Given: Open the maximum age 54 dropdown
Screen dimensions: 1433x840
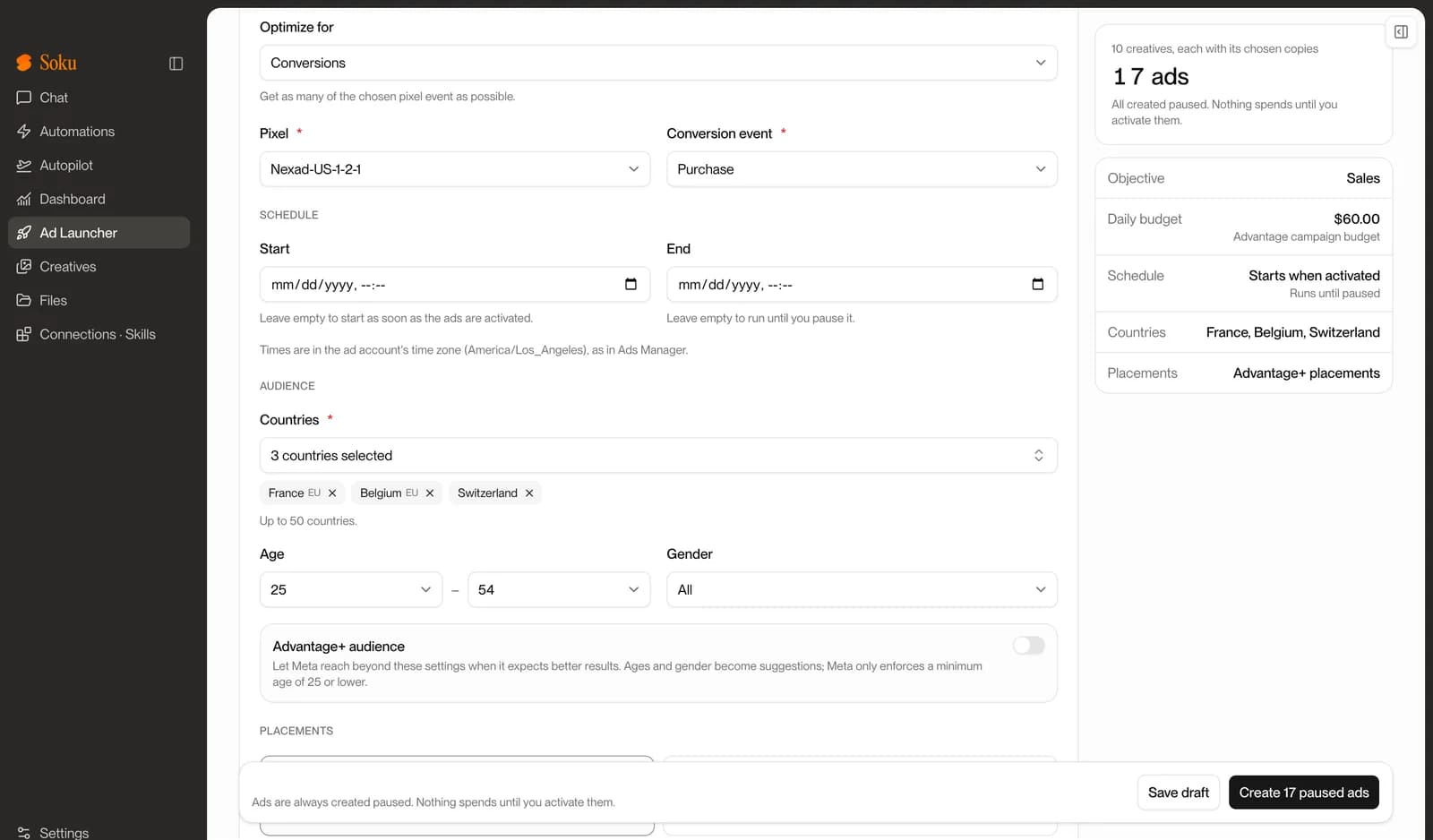Looking at the screenshot, I should pyautogui.click(x=559, y=590).
